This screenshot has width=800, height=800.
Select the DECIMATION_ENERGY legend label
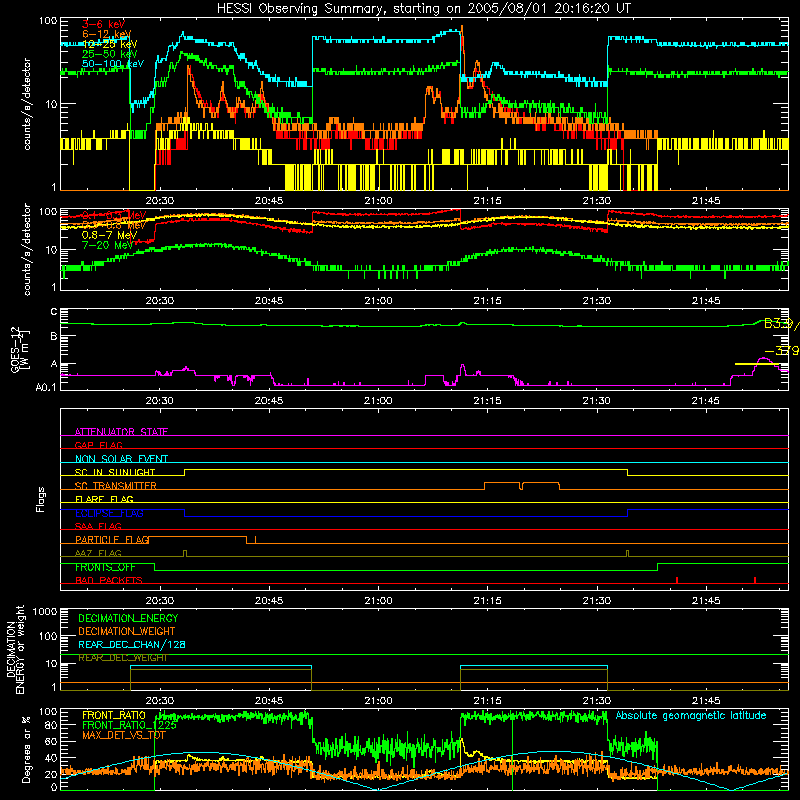[128, 618]
